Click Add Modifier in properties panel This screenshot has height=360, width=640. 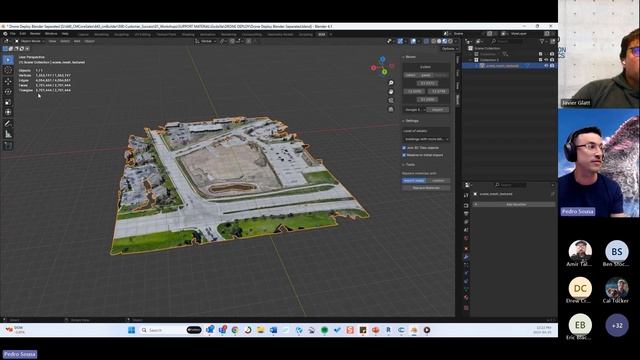(513, 204)
